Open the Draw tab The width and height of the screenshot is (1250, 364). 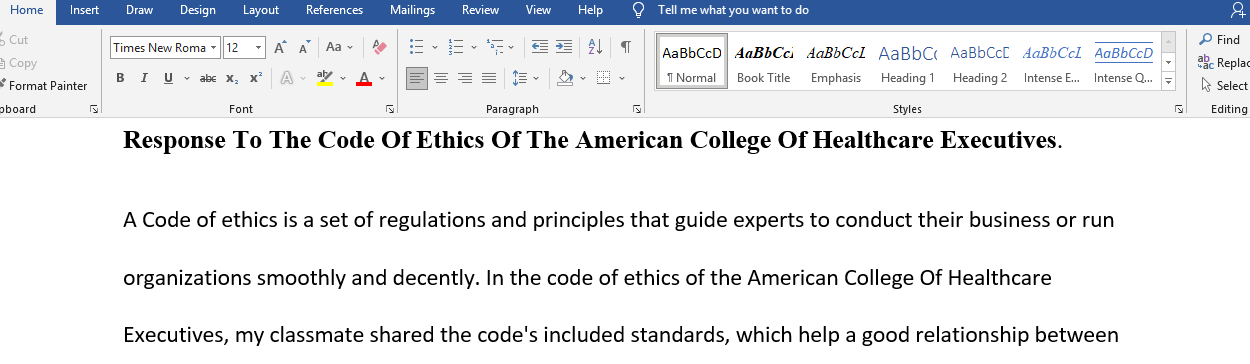tap(139, 10)
